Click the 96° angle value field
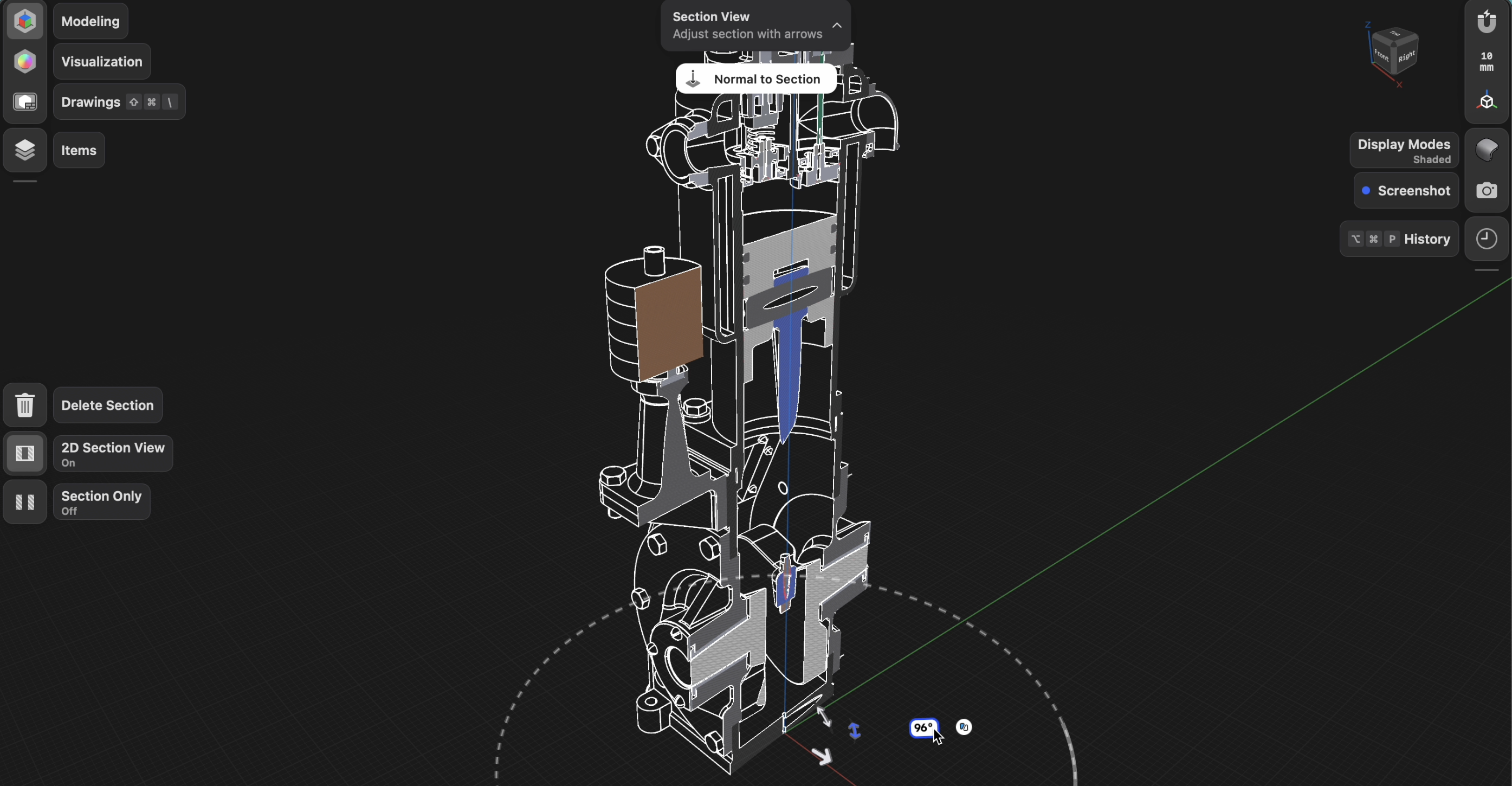 click(x=924, y=728)
